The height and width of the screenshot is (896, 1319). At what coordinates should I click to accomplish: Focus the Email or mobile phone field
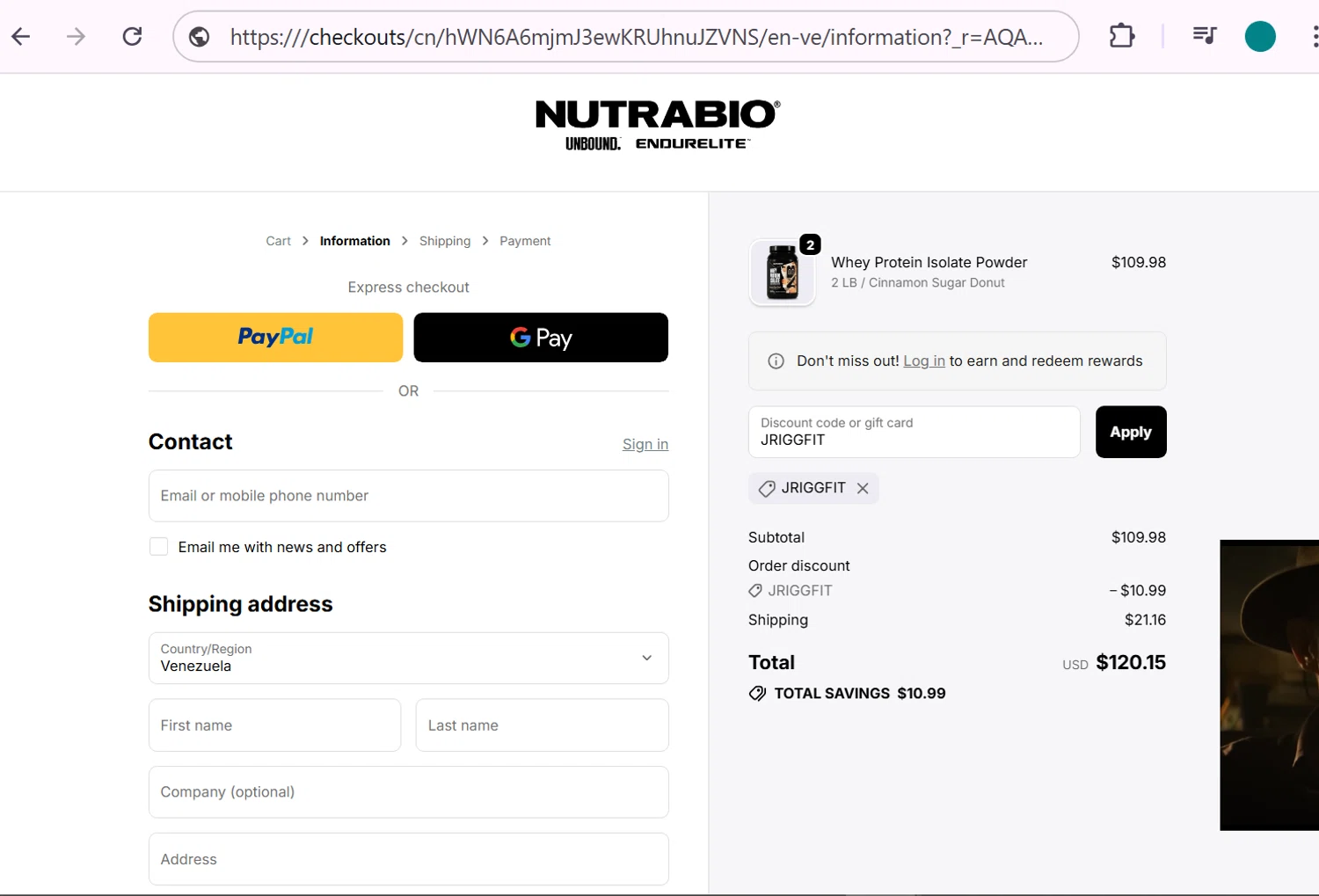tap(409, 496)
